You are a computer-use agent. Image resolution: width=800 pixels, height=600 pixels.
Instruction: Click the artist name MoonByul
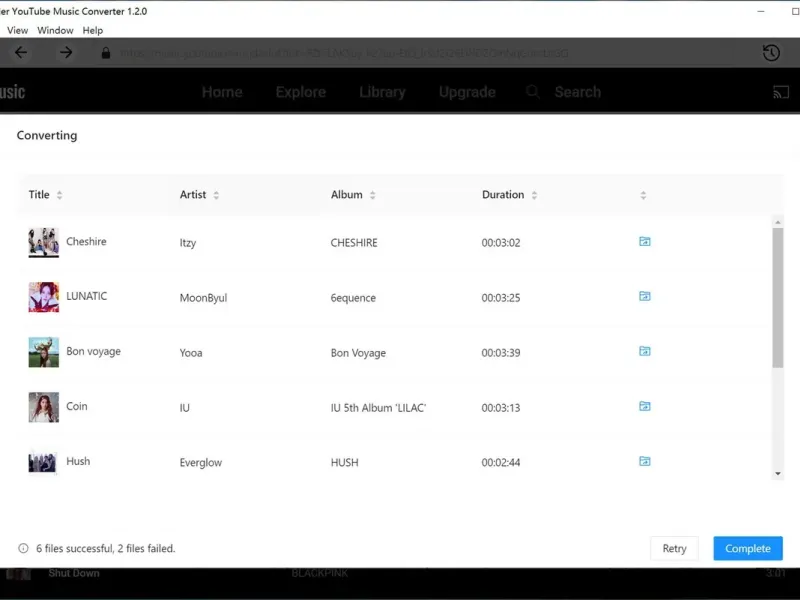pyautogui.click(x=203, y=298)
